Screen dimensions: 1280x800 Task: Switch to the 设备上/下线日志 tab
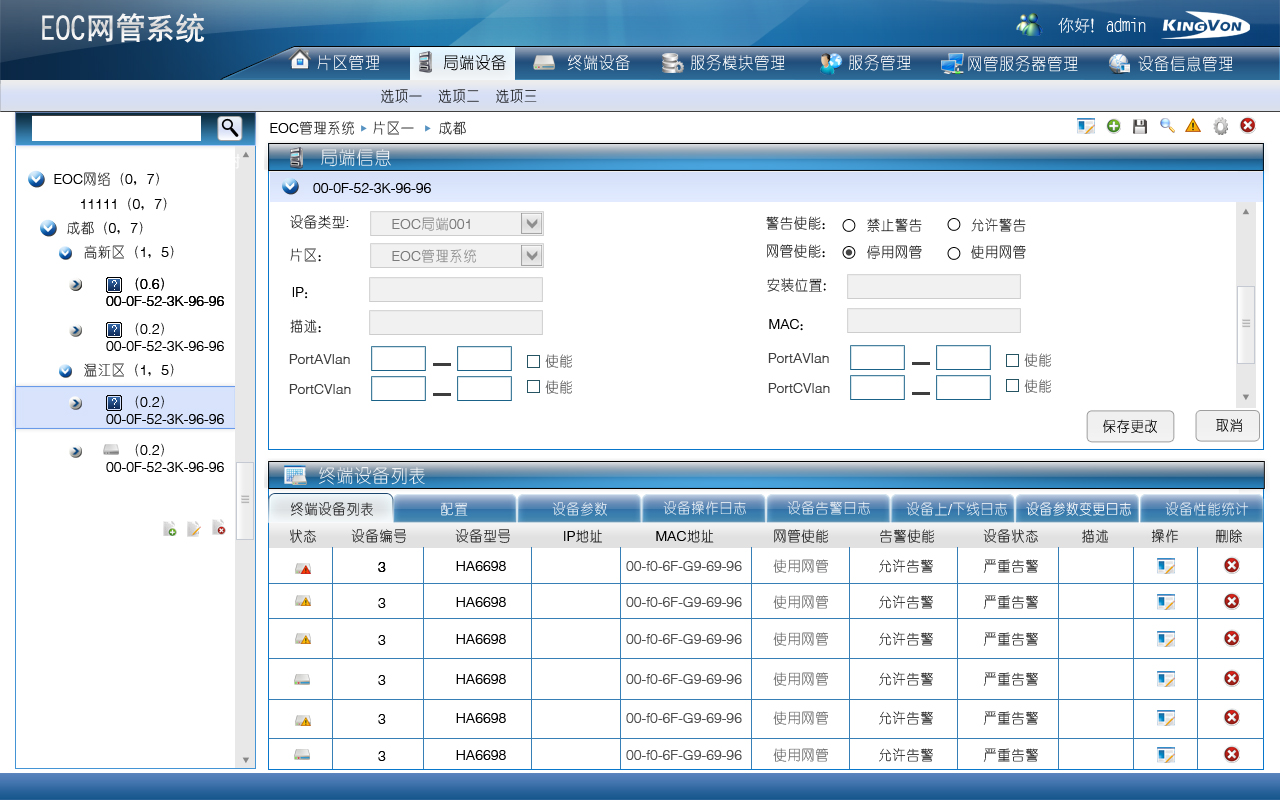[x=953, y=509]
